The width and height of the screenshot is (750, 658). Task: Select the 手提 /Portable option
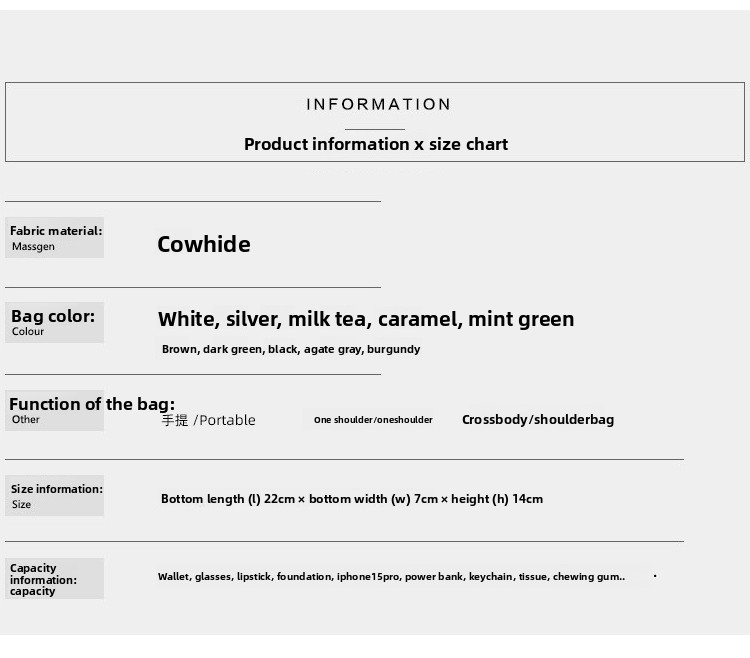pos(208,420)
